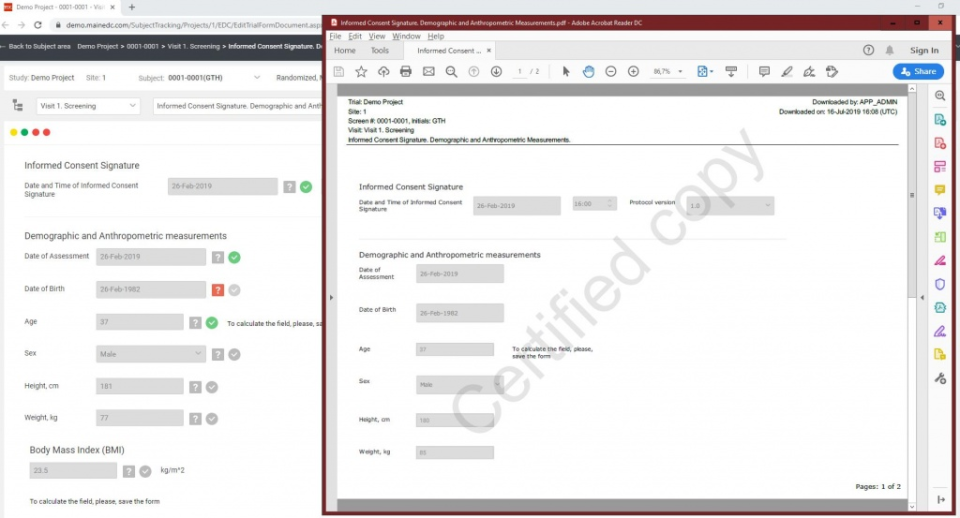Bookmark the PDF with the star icon

pos(361,72)
